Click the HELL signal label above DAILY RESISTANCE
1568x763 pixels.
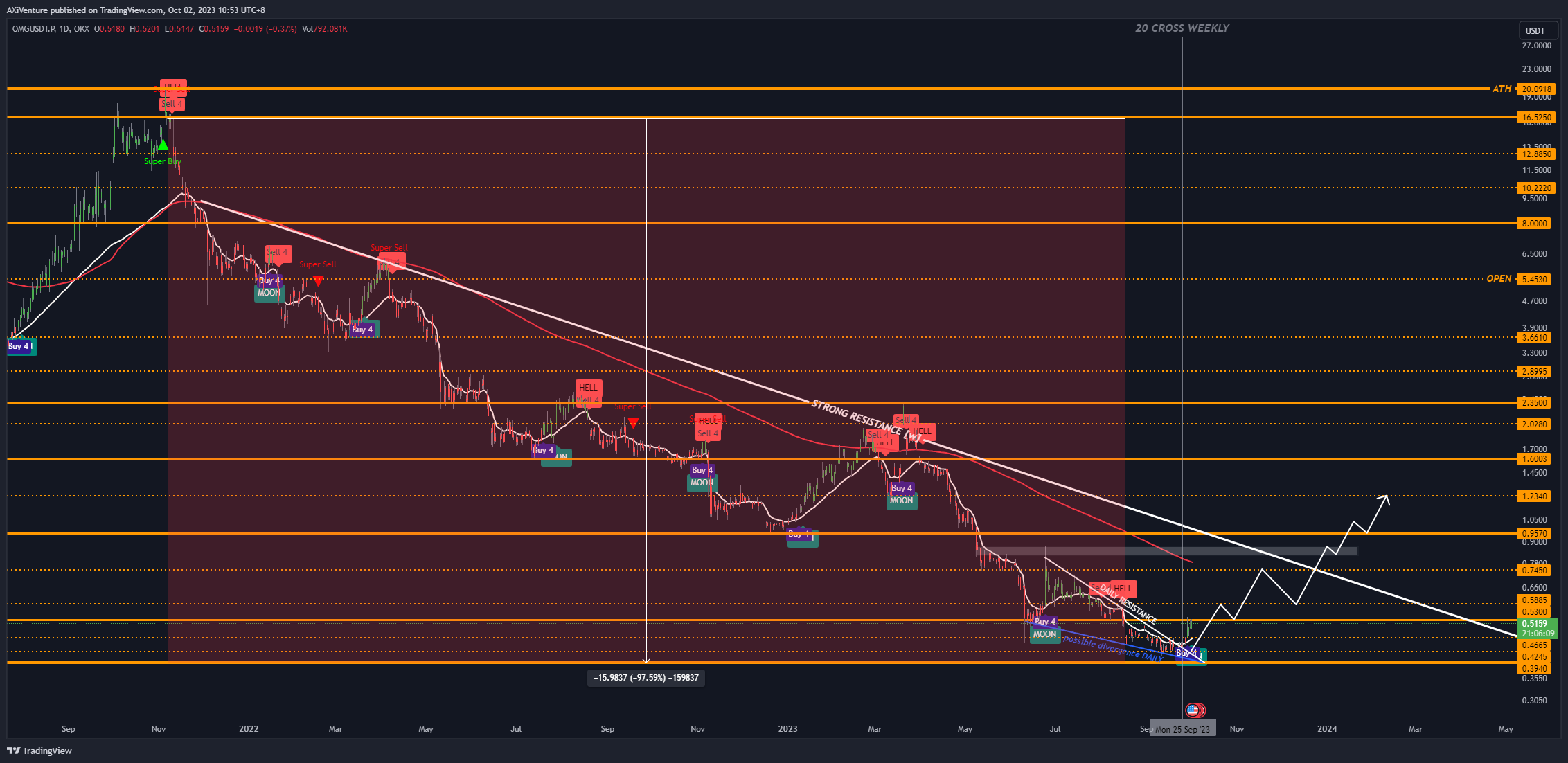click(1123, 589)
